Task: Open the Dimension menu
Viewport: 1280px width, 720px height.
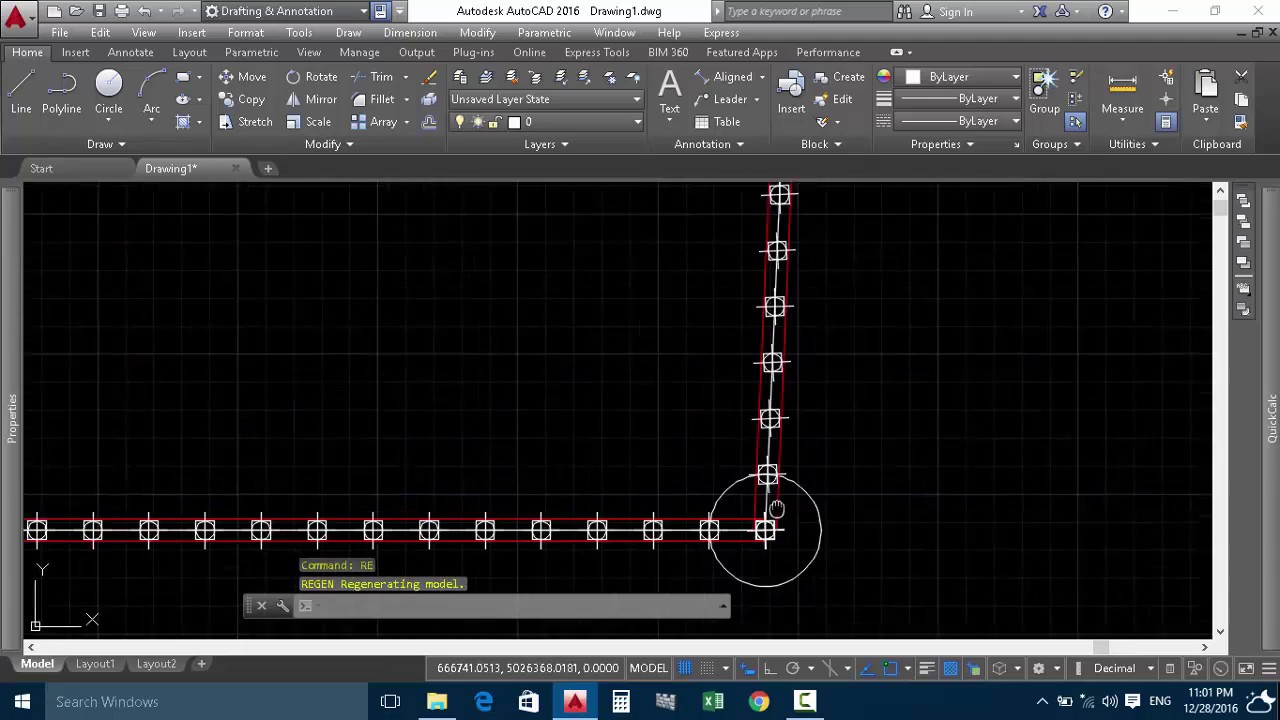Action: (x=410, y=32)
